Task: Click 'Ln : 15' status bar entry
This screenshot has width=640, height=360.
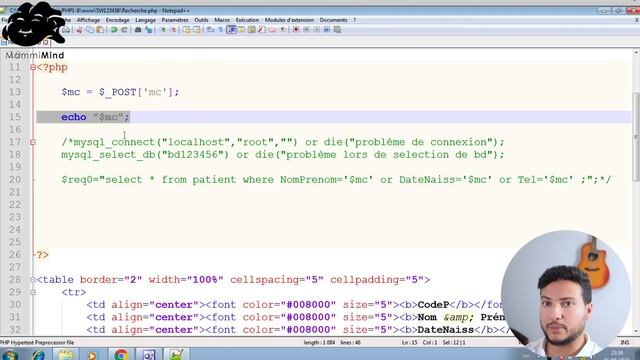Action: [x=409, y=342]
